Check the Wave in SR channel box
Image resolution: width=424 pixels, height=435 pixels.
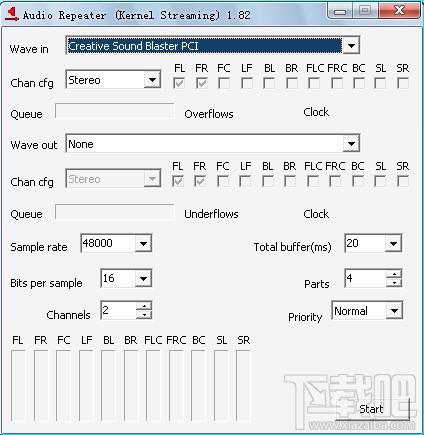(x=403, y=83)
